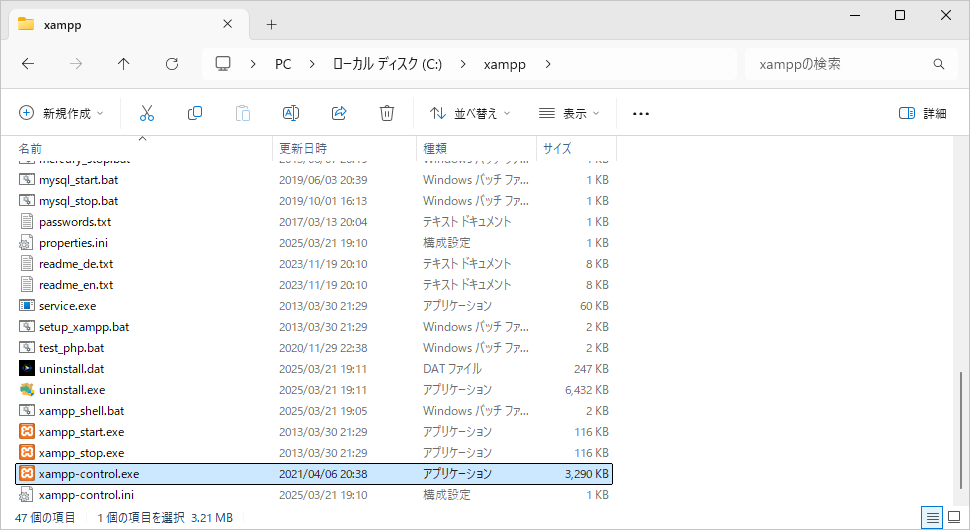Click the Cut scissors icon in toolbar
The image size is (970, 530).
[x=147, y=113]
